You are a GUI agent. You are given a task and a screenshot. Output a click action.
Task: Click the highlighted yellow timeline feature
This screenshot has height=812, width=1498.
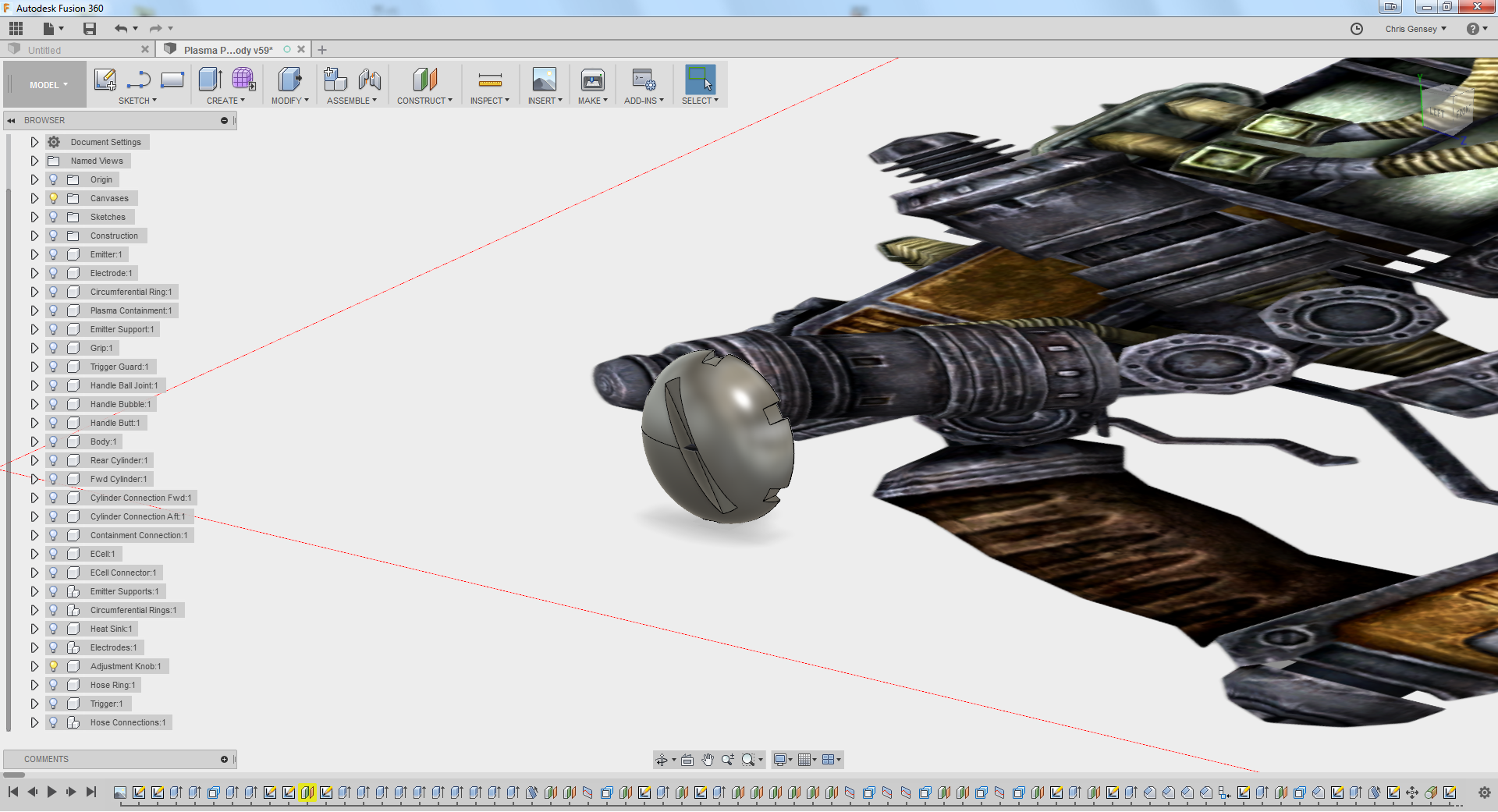click(x=307, y=792)
